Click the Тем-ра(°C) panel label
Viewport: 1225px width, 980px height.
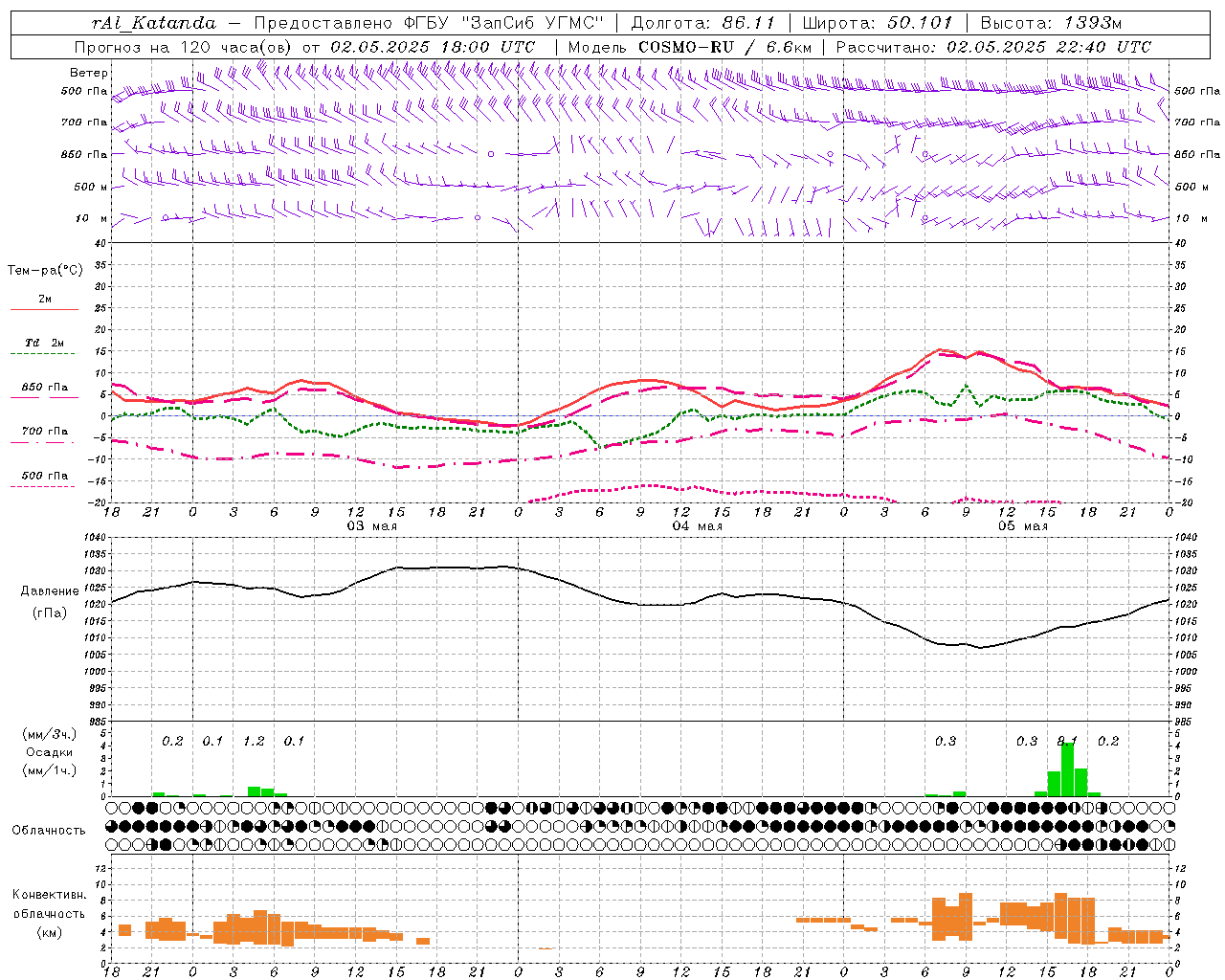coord(45,271)
